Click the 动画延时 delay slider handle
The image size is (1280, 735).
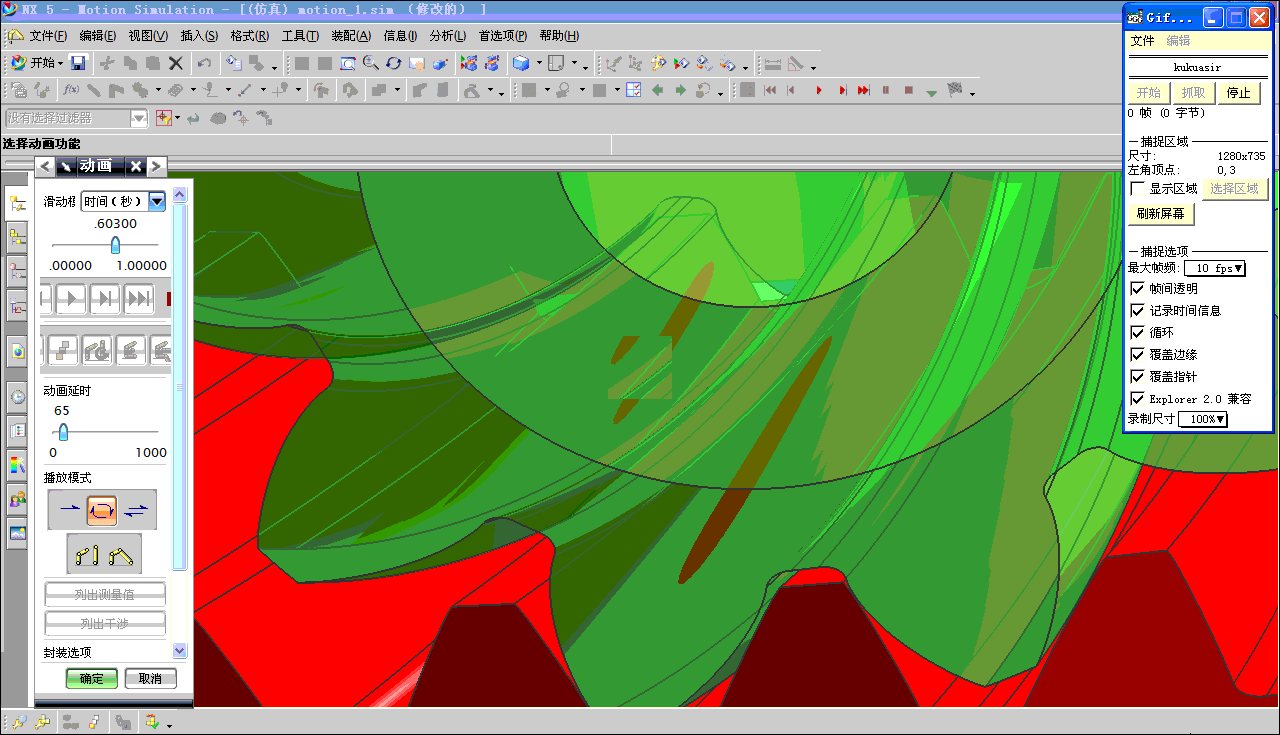click(x=63, y=432)
